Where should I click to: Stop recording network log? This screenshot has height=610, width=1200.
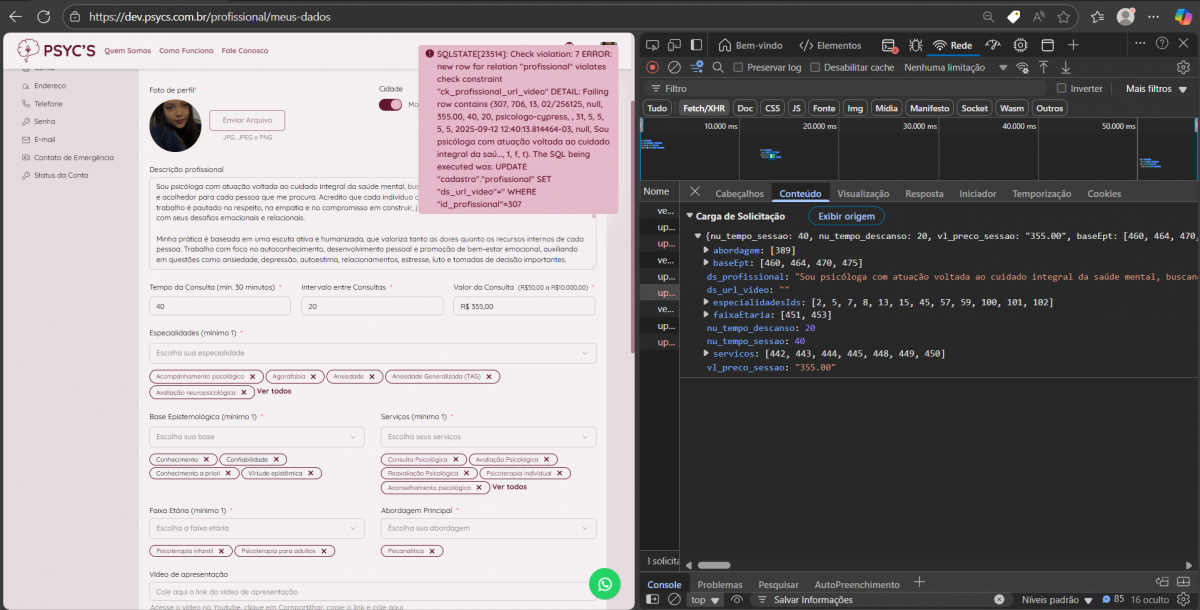(x=652, y=67)
